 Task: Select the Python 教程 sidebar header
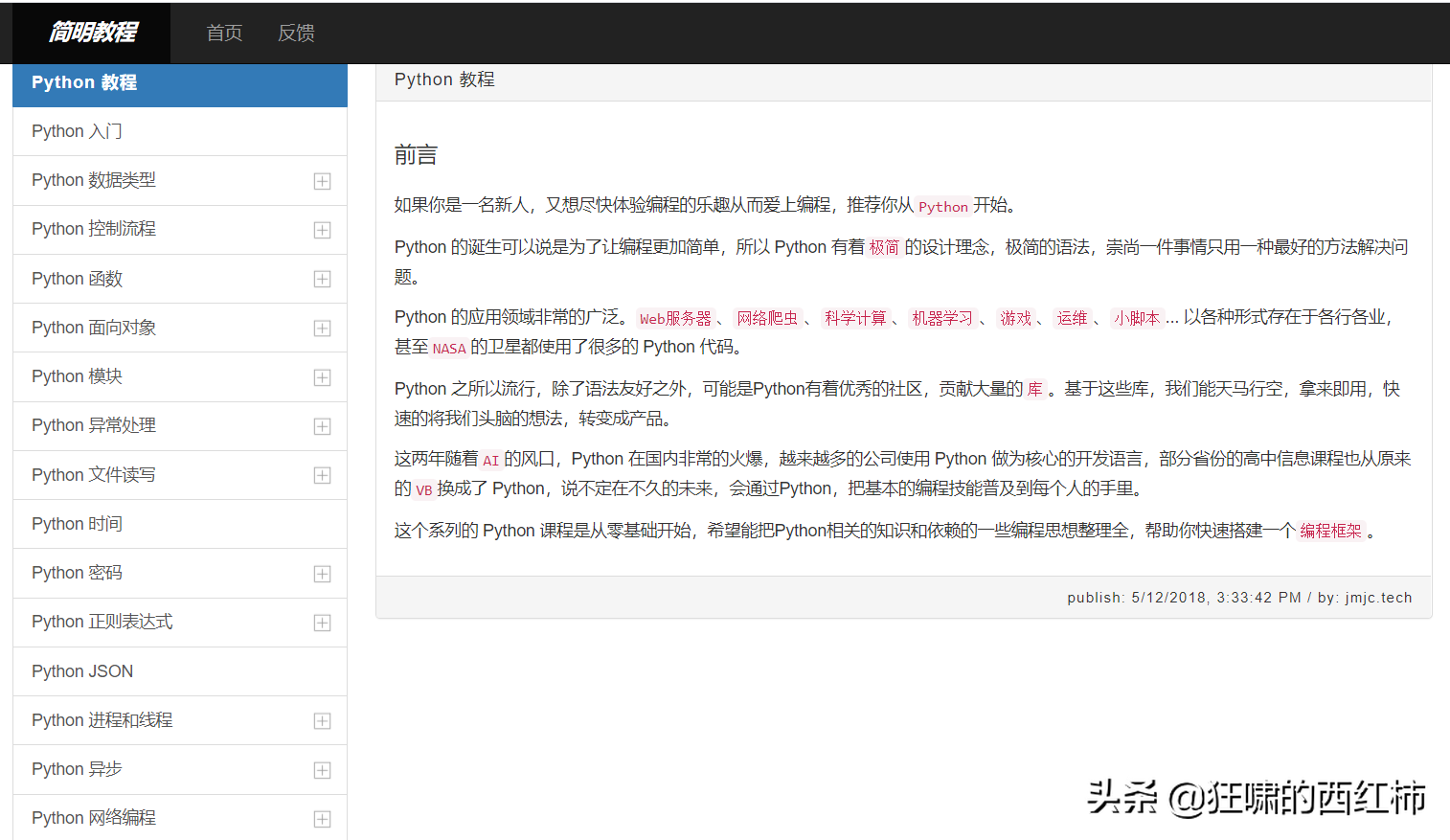(84, 82)
